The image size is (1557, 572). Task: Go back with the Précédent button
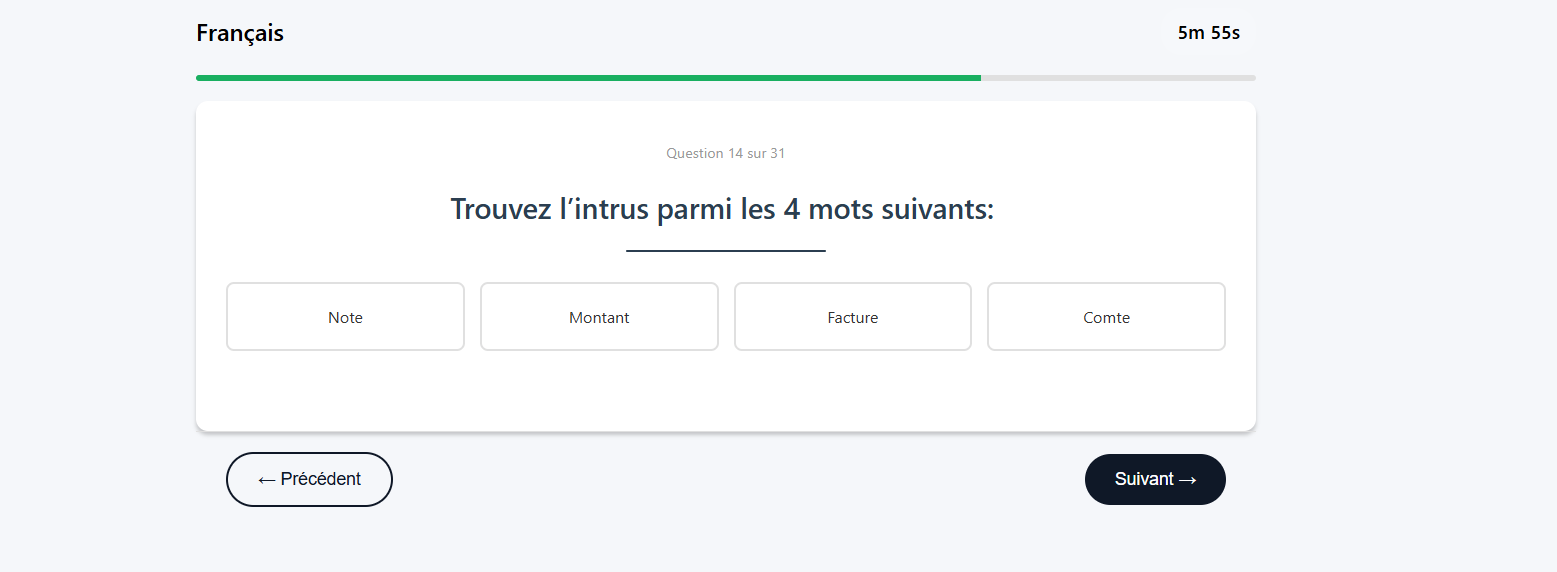(x=309, y=480)
